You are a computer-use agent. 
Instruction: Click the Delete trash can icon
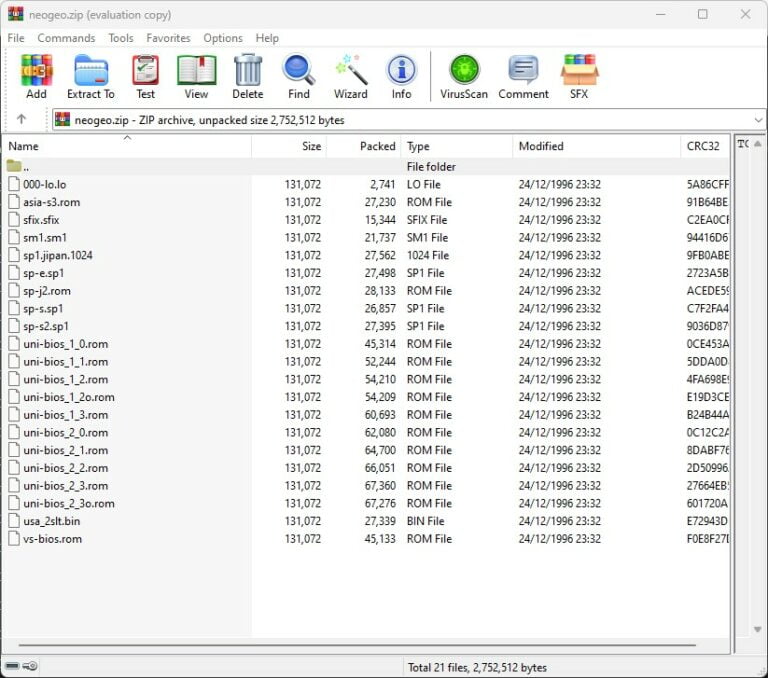pyautogui.click(x=247, y=77)
